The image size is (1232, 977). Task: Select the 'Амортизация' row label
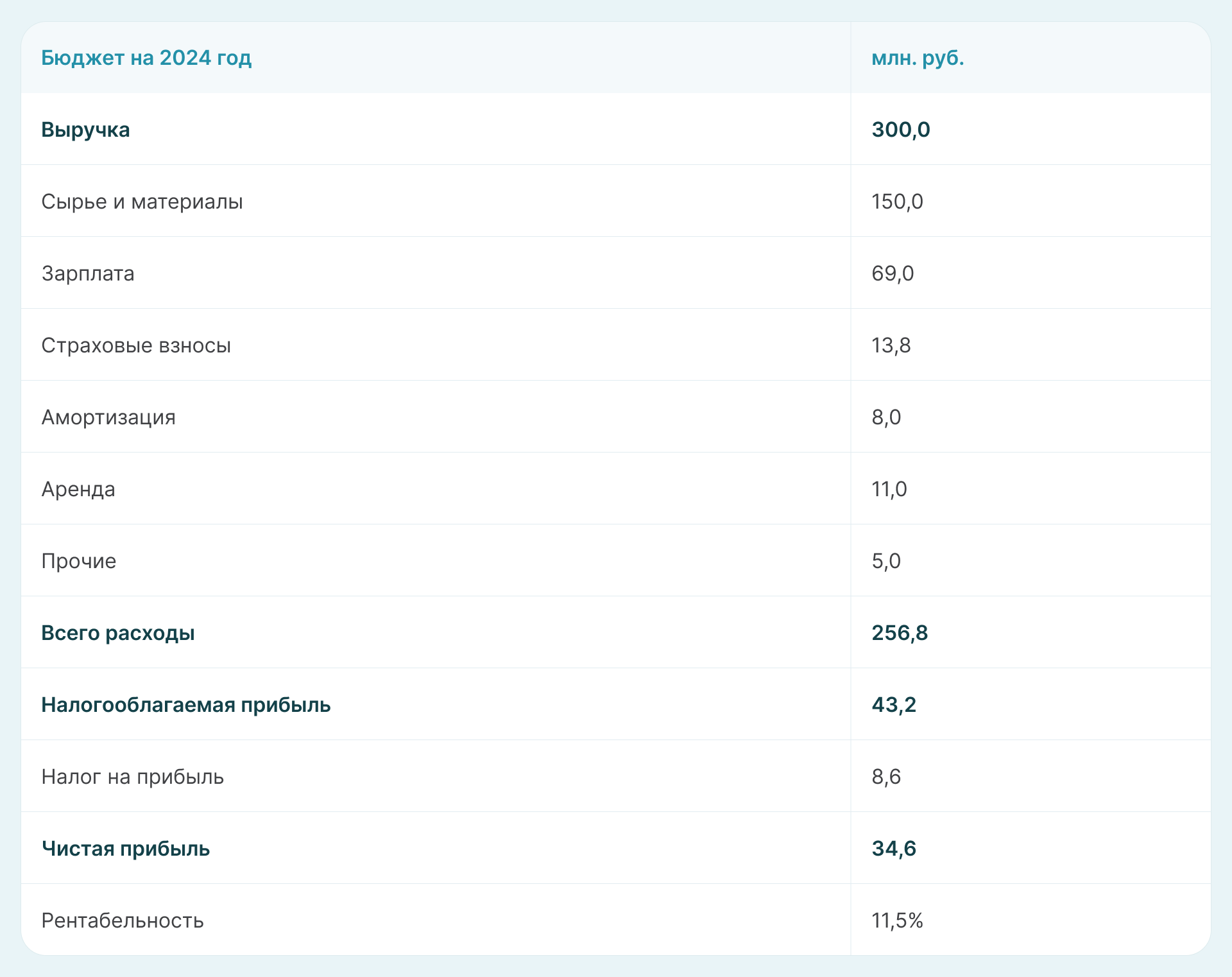[x=108, y=417]
